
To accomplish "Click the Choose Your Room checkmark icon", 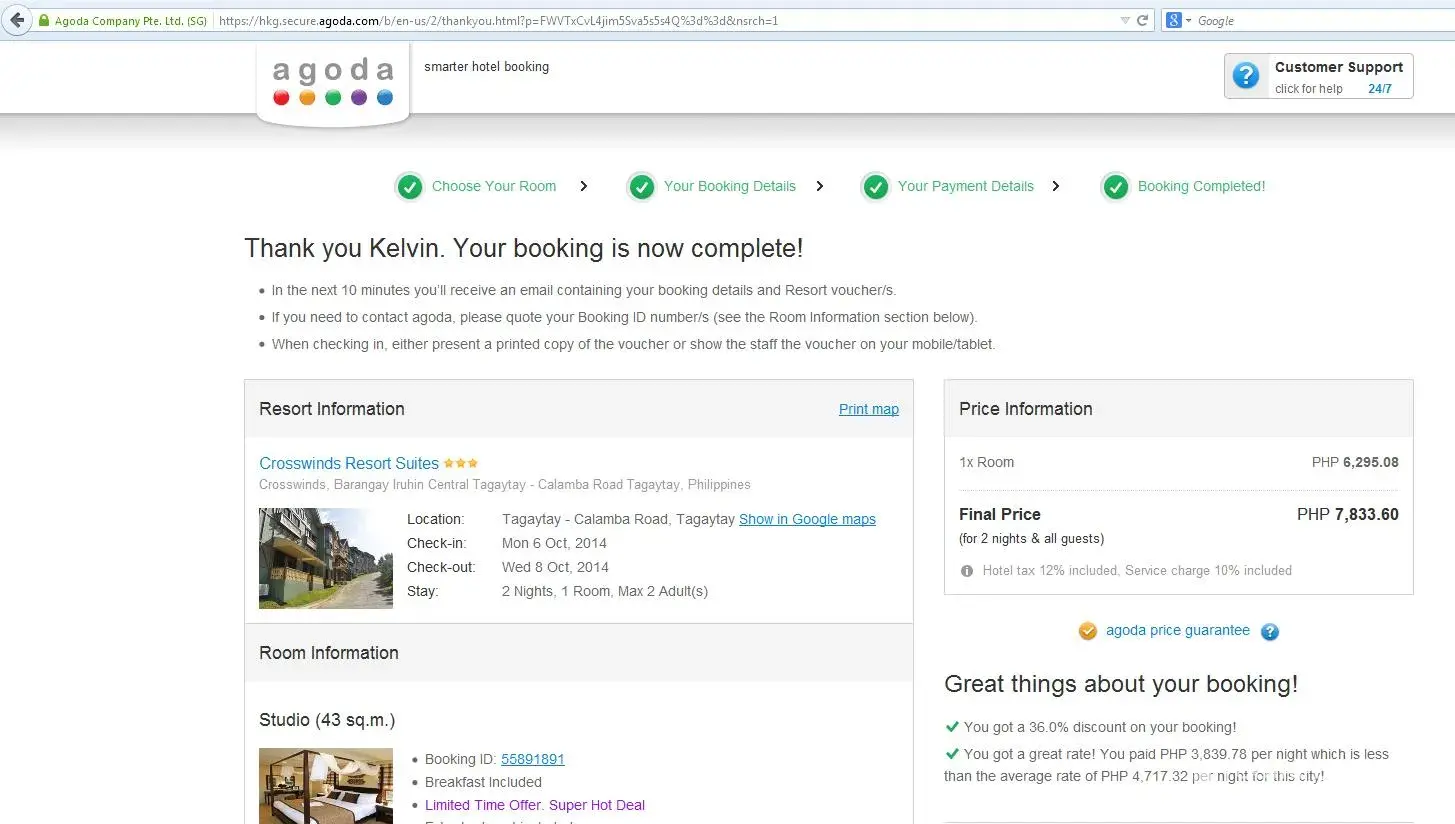I will tap(409, 187).
